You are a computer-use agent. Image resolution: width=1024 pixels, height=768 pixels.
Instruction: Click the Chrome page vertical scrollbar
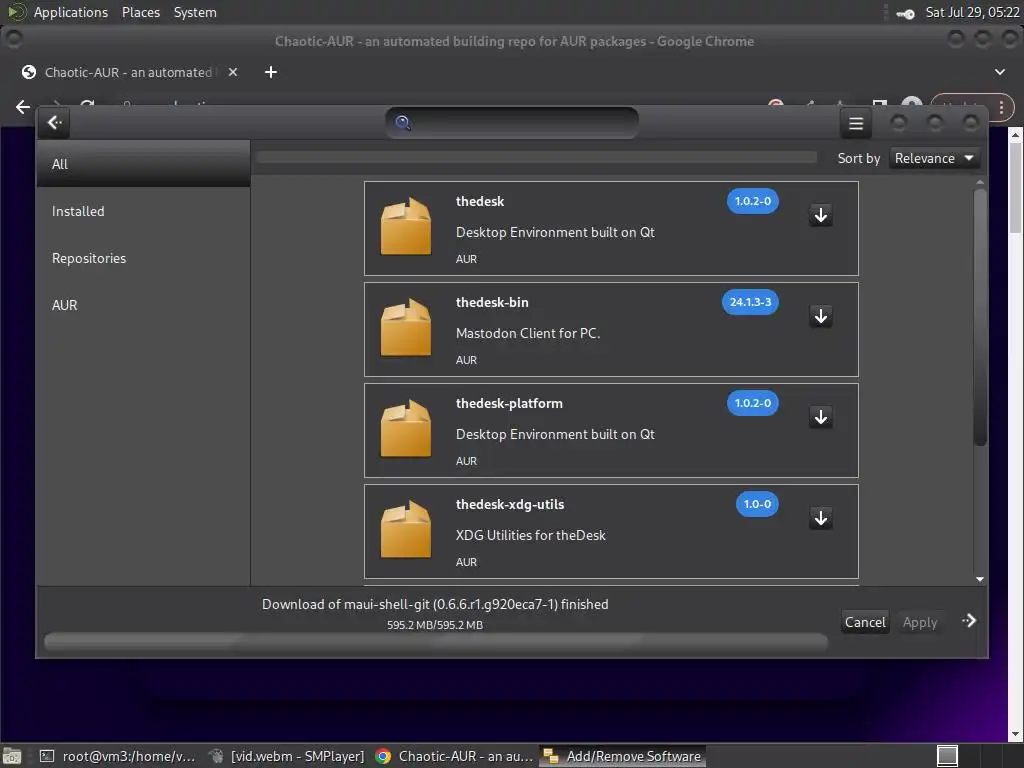[1015, 188]
